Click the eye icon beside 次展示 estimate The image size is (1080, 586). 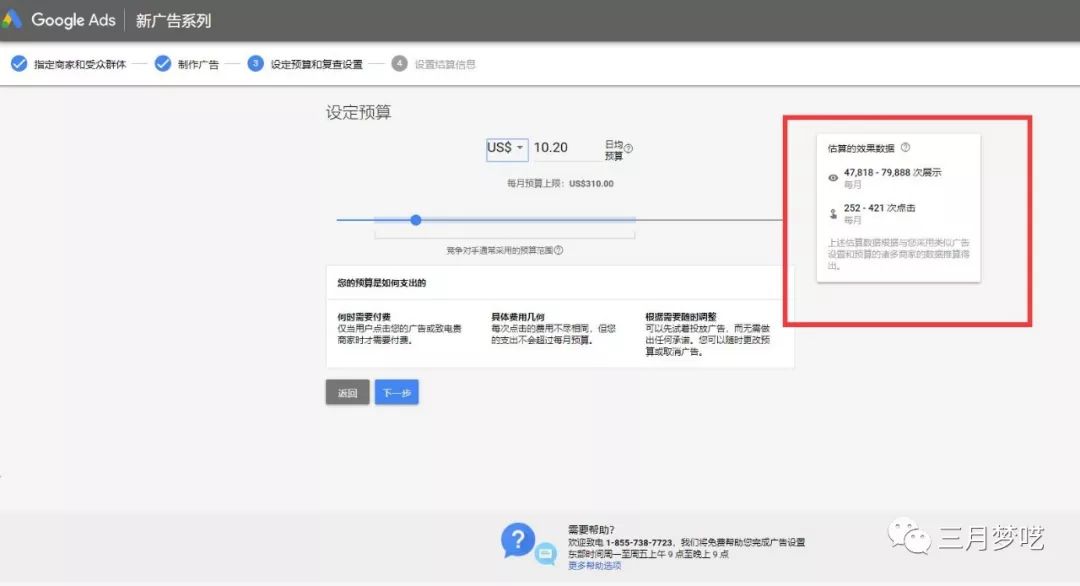click(x=833, y=177)
